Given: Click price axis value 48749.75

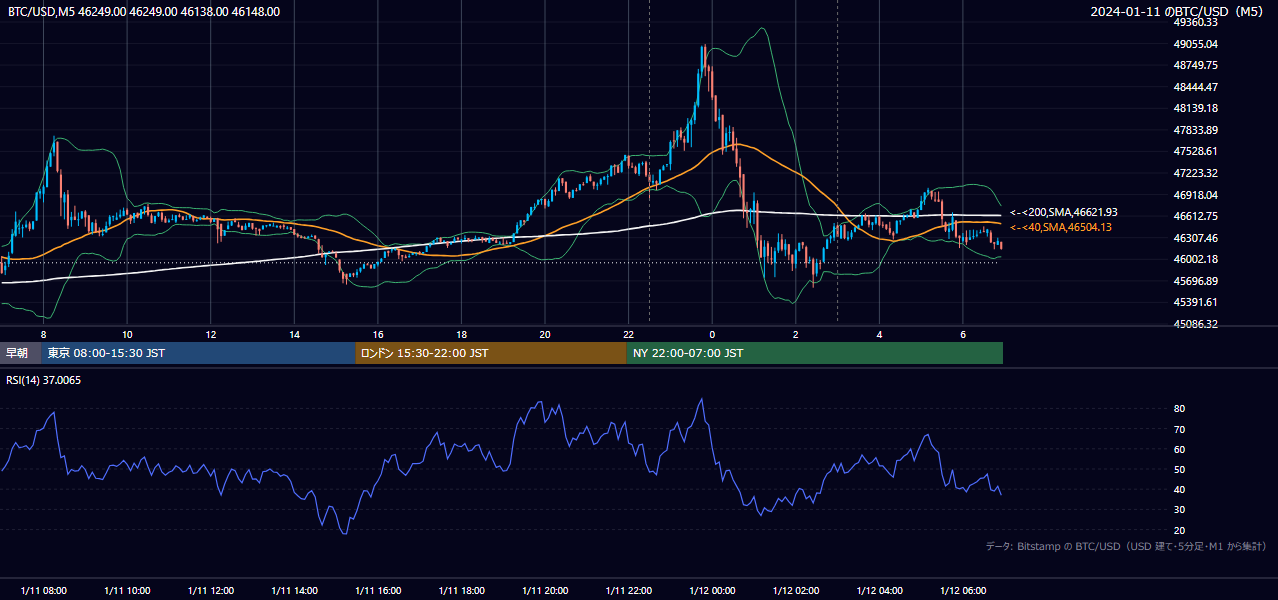Looking at the screenshot, I should point(1195,65).
